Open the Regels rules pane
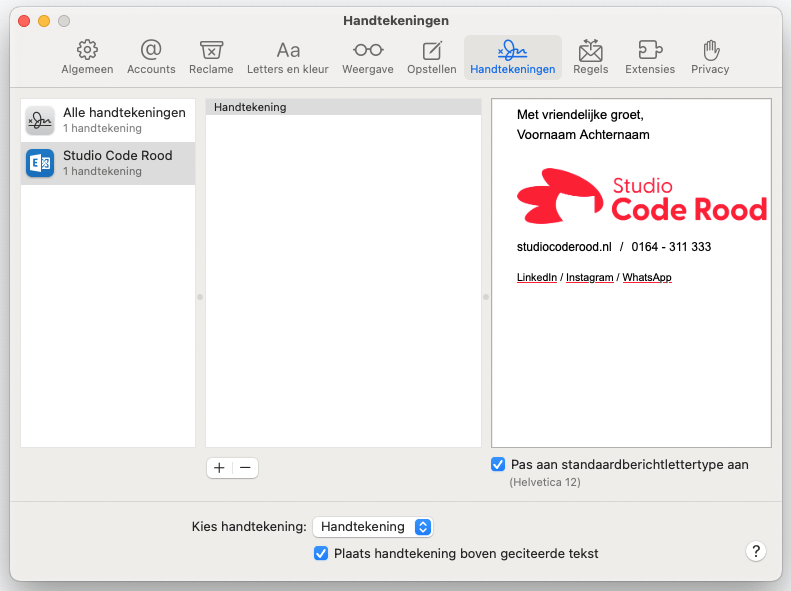791x591 pixels. coord(590,57)
